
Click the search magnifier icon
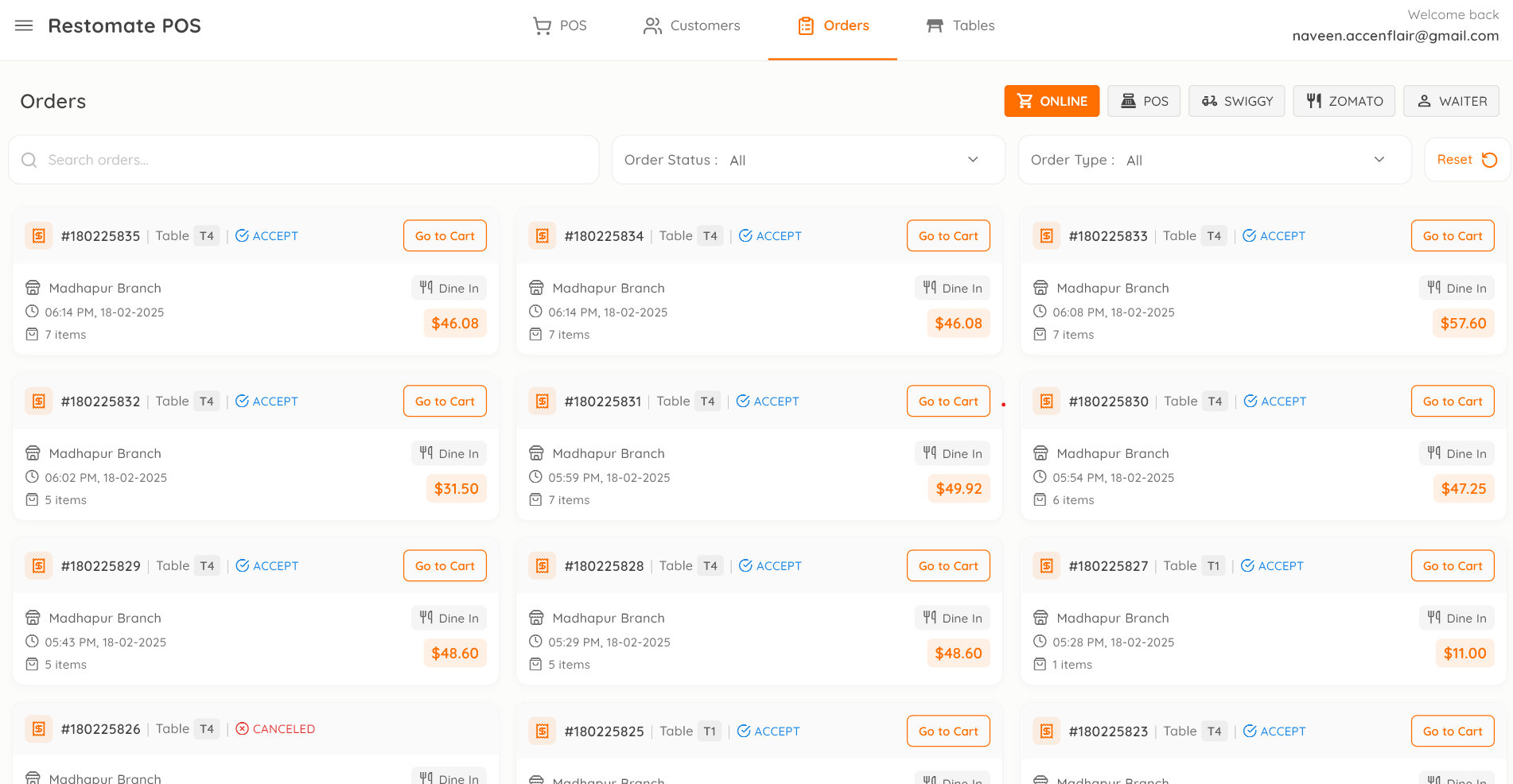29,160
